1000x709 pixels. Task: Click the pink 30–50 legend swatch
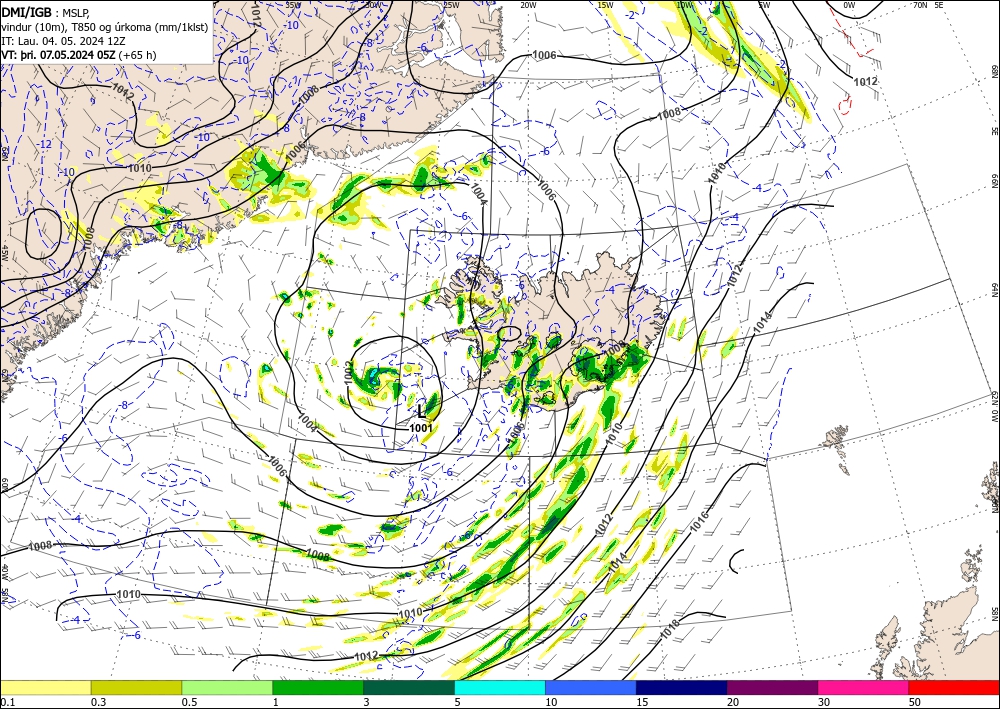(x=864, y=687)
